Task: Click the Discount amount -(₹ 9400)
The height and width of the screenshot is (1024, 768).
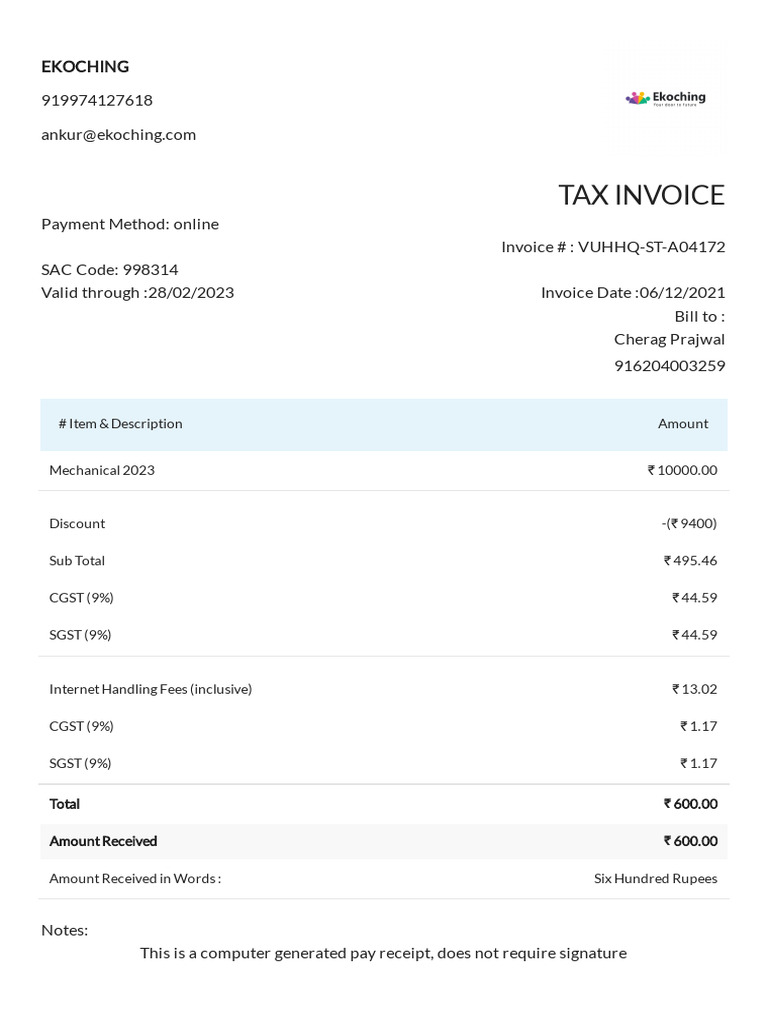Action: [689, 523]
